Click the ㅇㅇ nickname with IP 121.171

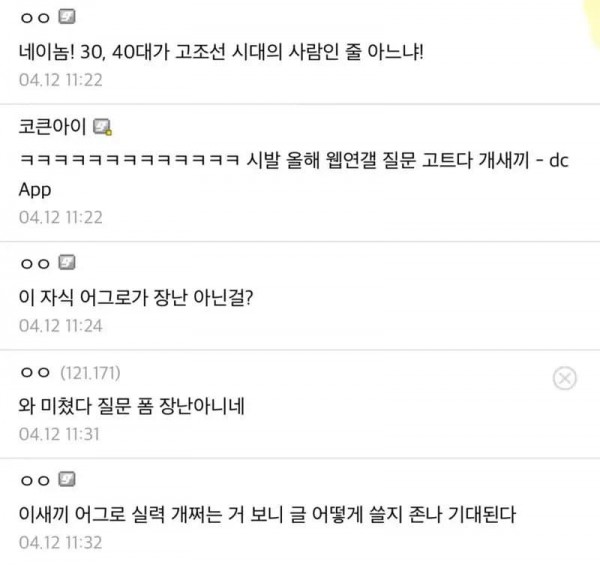pyautogui.click(x=35, y=373)
